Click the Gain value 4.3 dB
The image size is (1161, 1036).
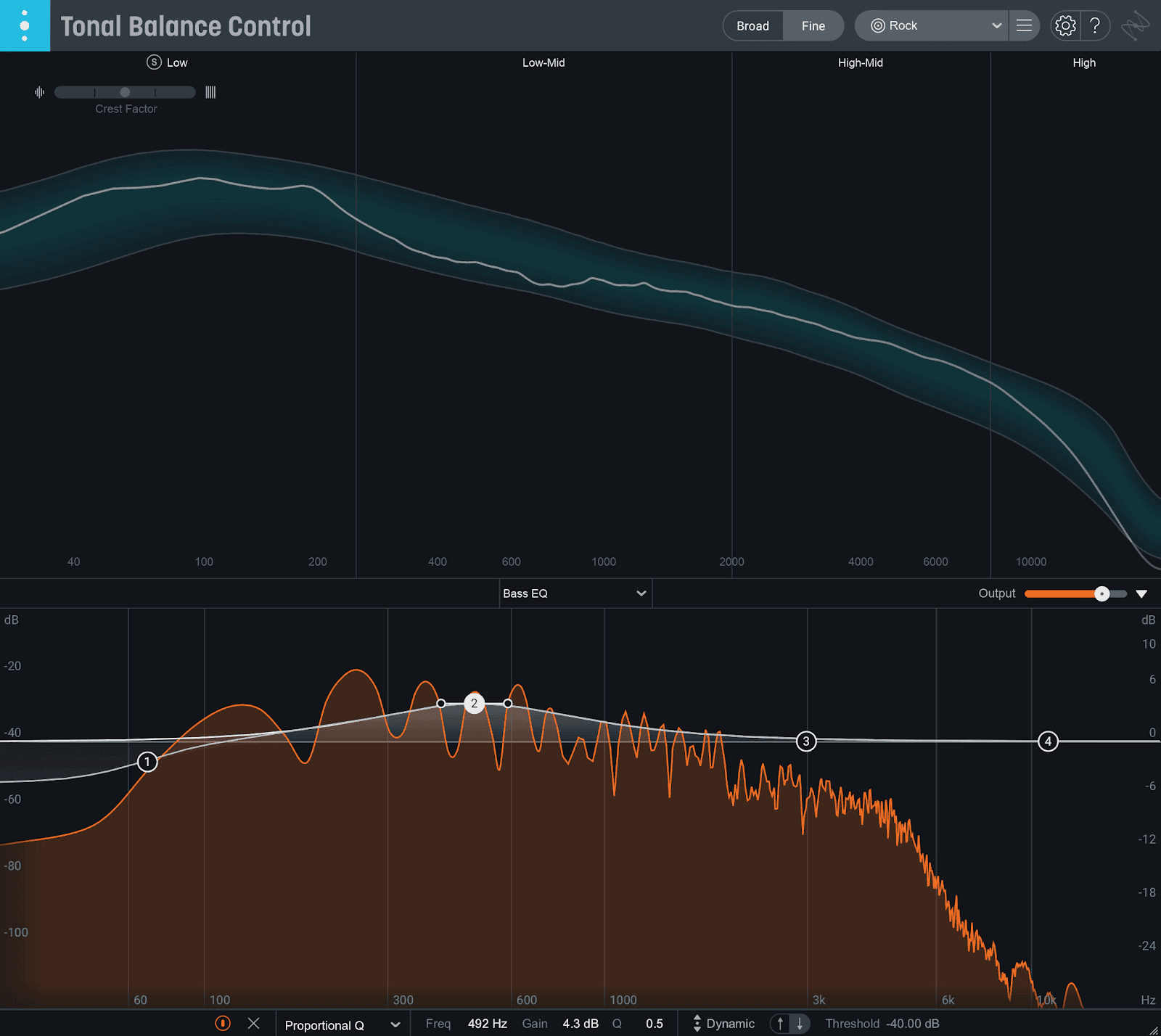point(580,1024)
